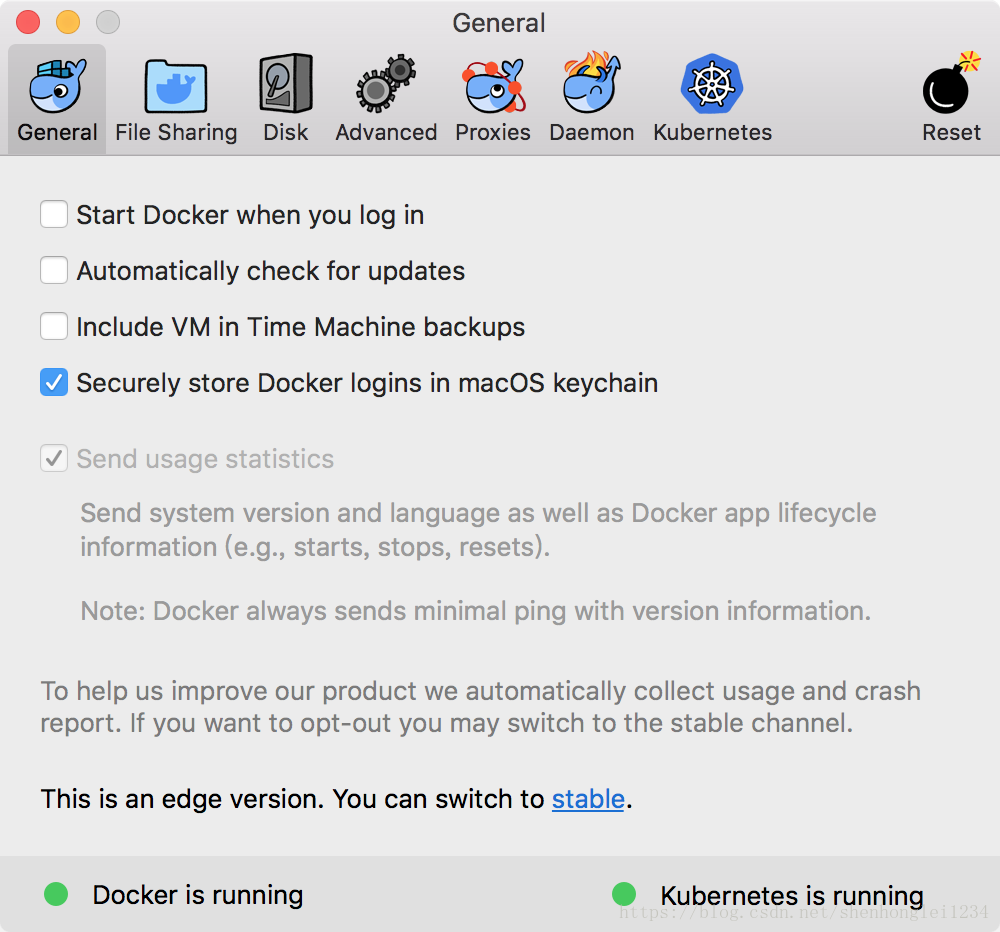
Task: Enable Start Docker when you log in
Action: point(54,215)
